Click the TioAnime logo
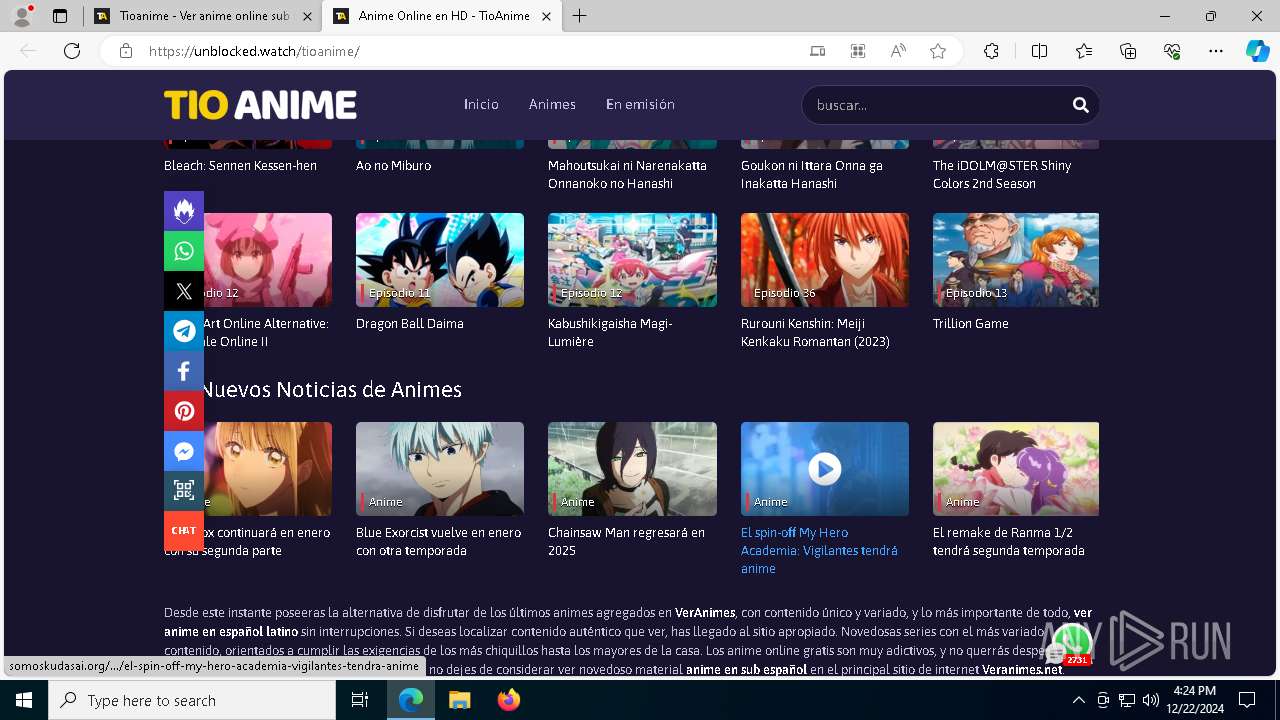 pos(260,105)
